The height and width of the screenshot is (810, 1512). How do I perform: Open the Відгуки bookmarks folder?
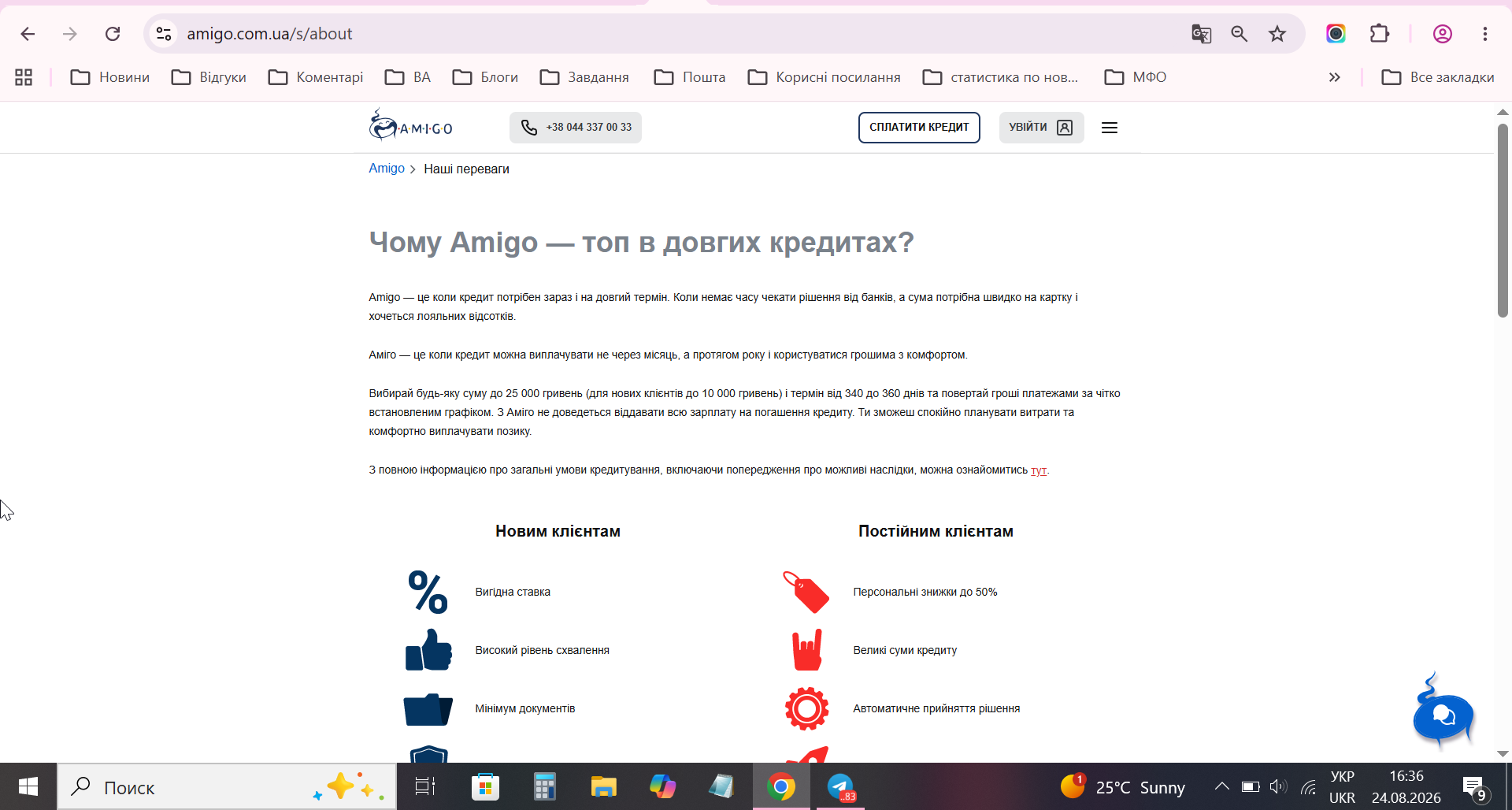[209, 77]
